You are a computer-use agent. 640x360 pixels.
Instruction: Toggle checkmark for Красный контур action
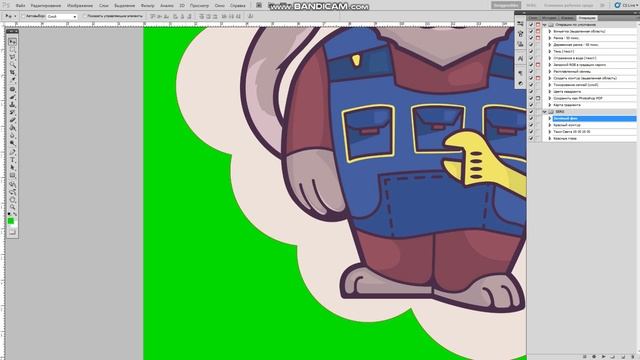[531, 125]
